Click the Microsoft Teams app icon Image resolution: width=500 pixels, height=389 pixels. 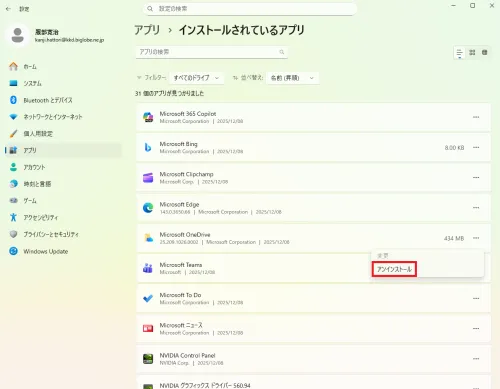pos(148,268)
